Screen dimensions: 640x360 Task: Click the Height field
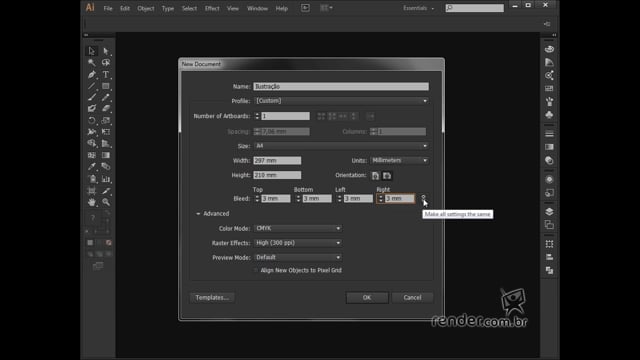pos(277,175)
